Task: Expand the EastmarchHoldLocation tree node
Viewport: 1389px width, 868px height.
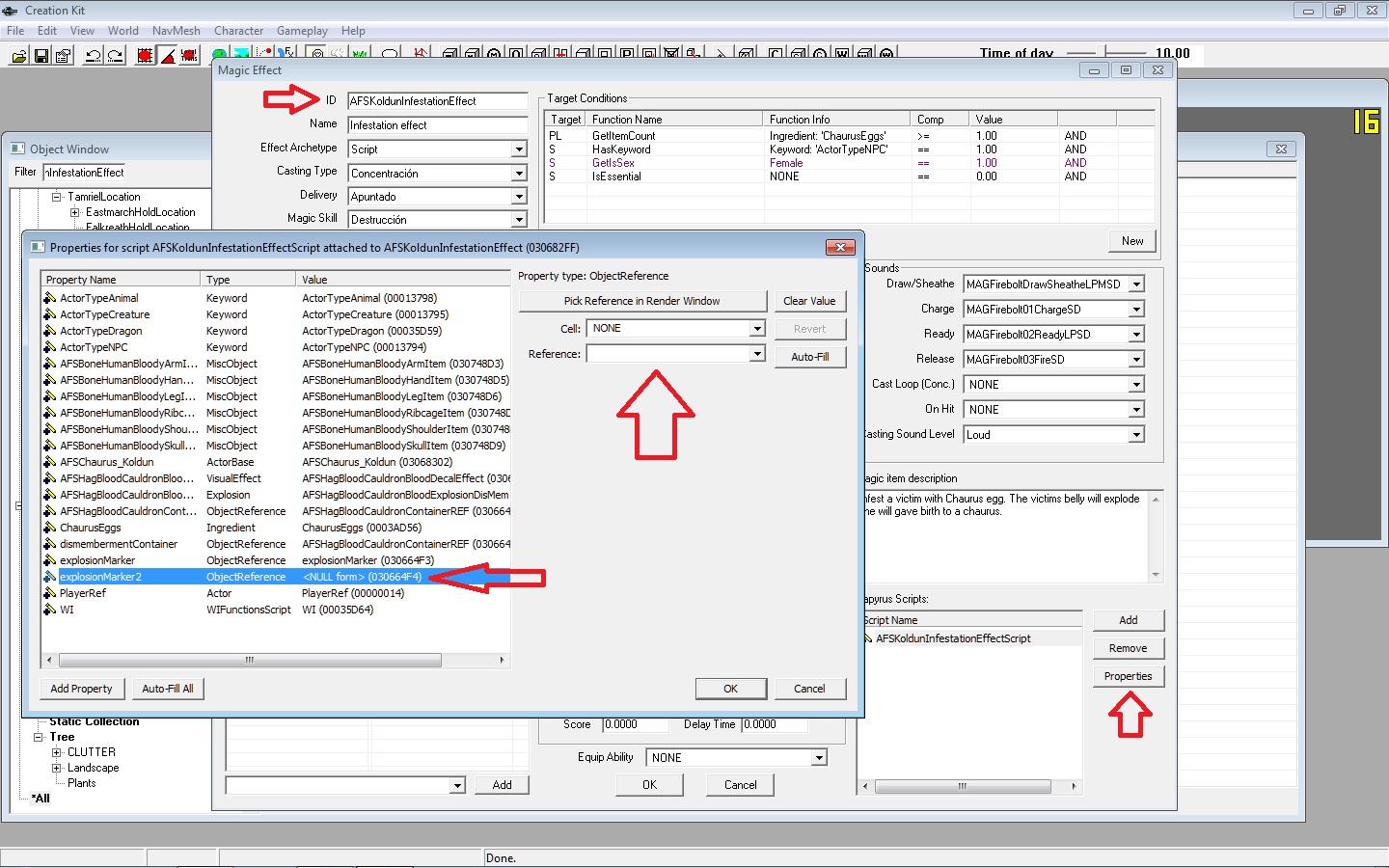Action: coord(74,212)
